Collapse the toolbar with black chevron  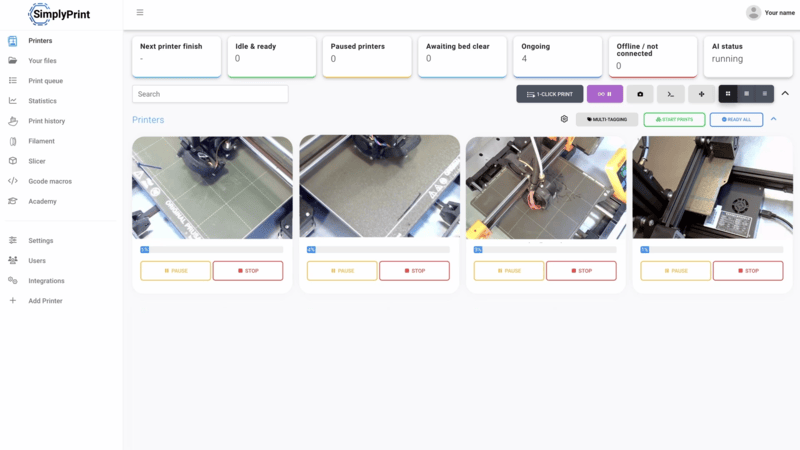click(785, 93)
